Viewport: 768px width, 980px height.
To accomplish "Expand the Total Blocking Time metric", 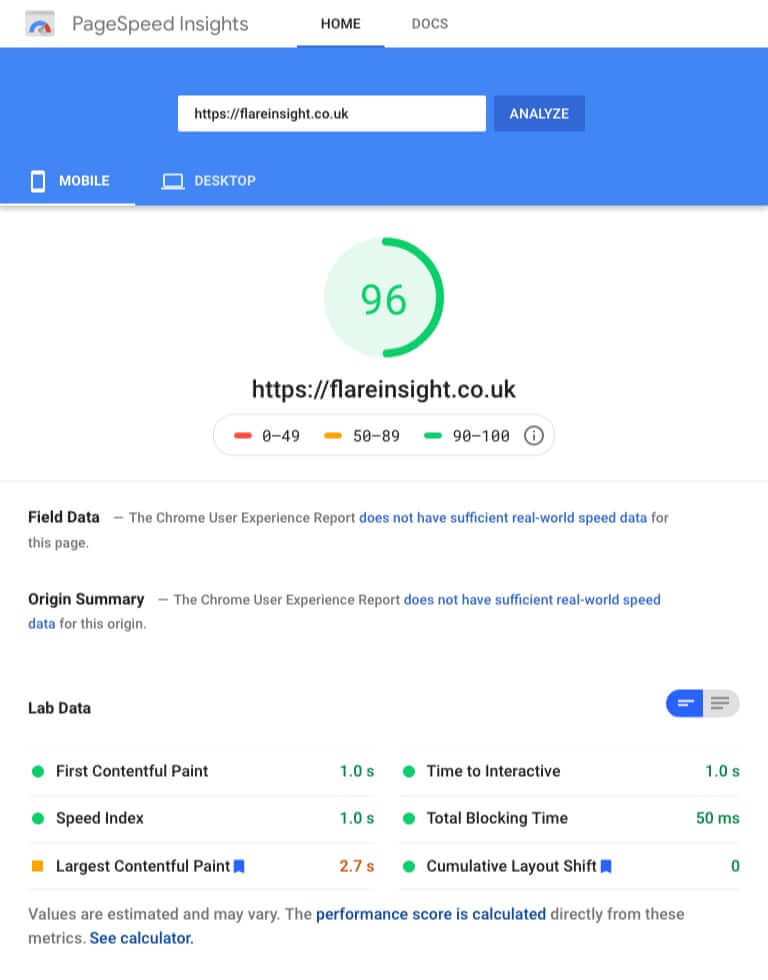I will click(x=570, y=818).
